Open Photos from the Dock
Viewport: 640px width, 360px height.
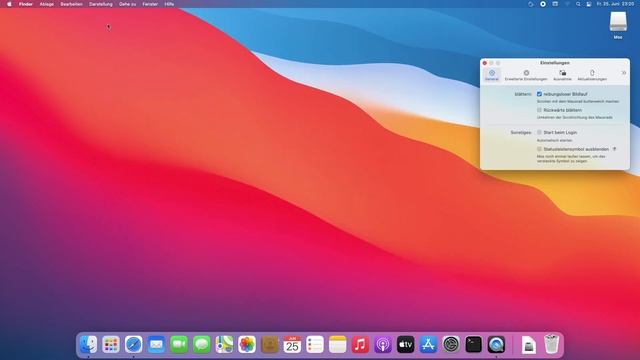[x=247, y=344]
